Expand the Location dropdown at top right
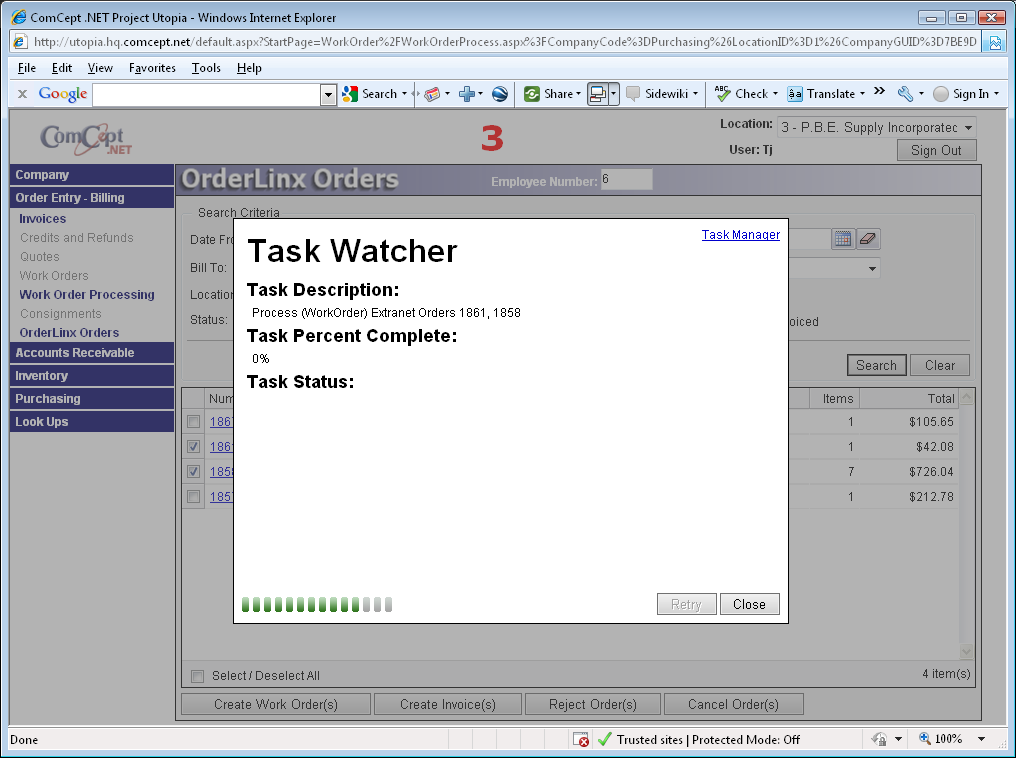This screenshot has height=758, width=1016. click(967, 128)
